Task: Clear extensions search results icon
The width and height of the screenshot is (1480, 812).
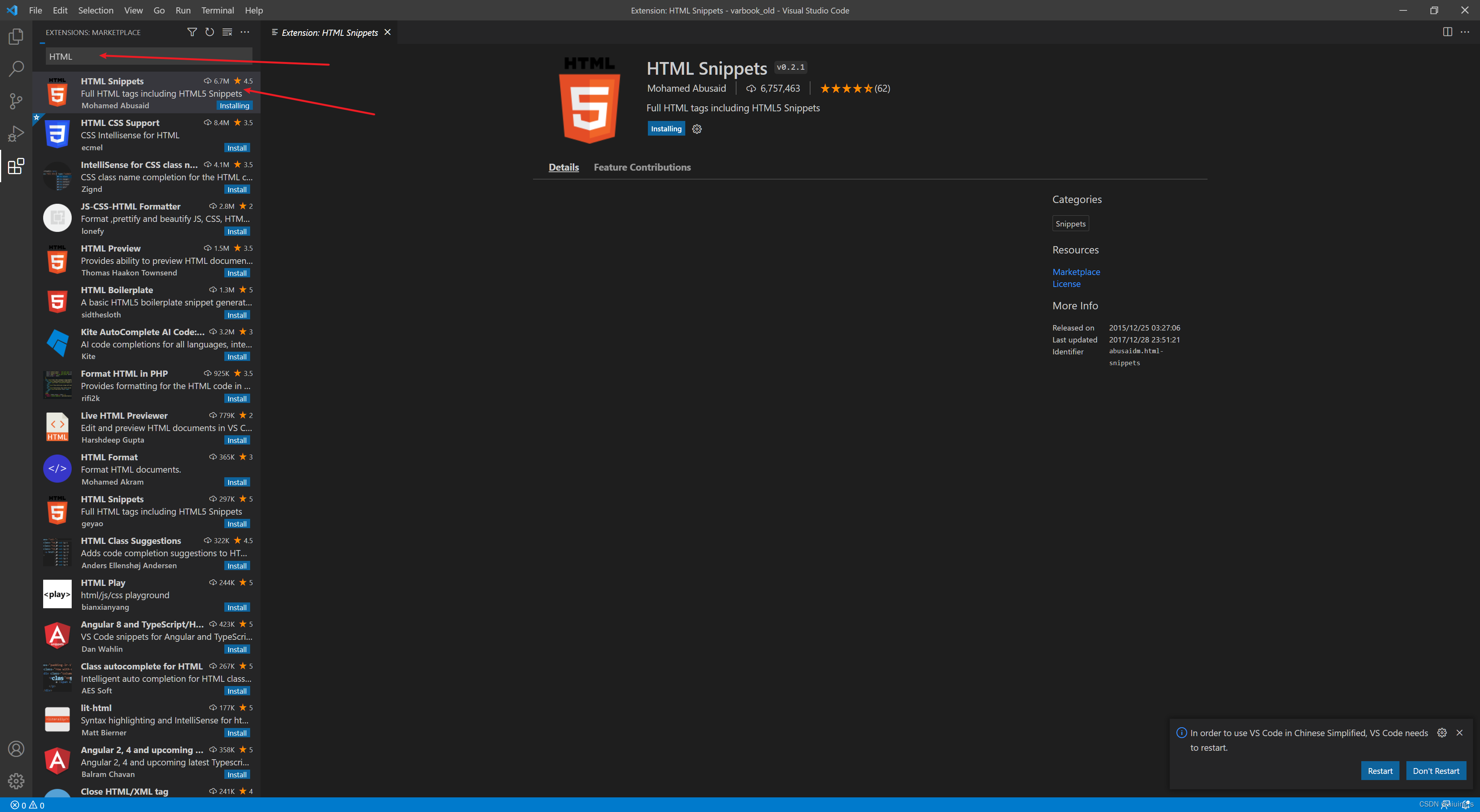Action: pos(227,32)
